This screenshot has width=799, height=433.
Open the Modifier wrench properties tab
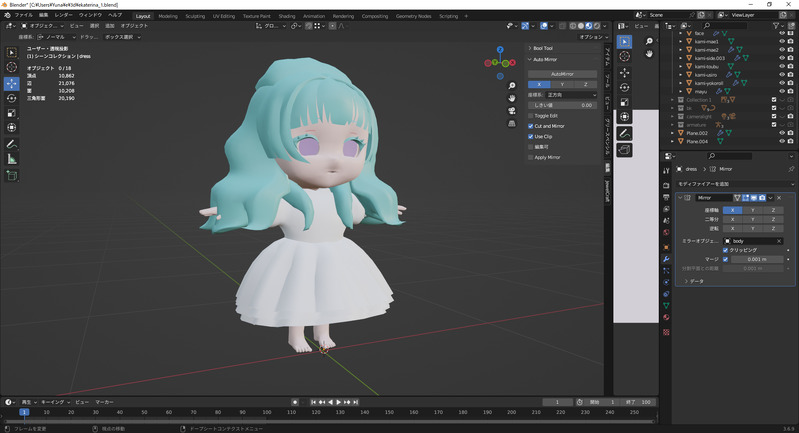coord(666,259)
